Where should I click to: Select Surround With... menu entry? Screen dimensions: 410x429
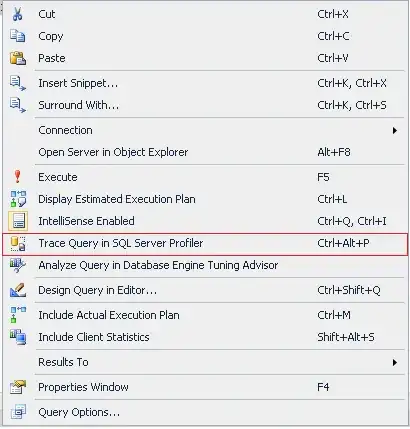pos(205,105)
